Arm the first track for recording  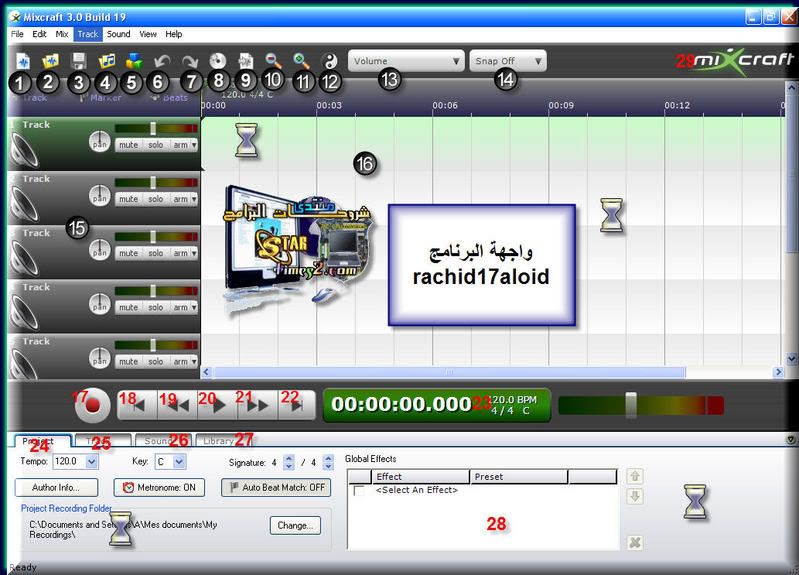(x=179, y=145)
